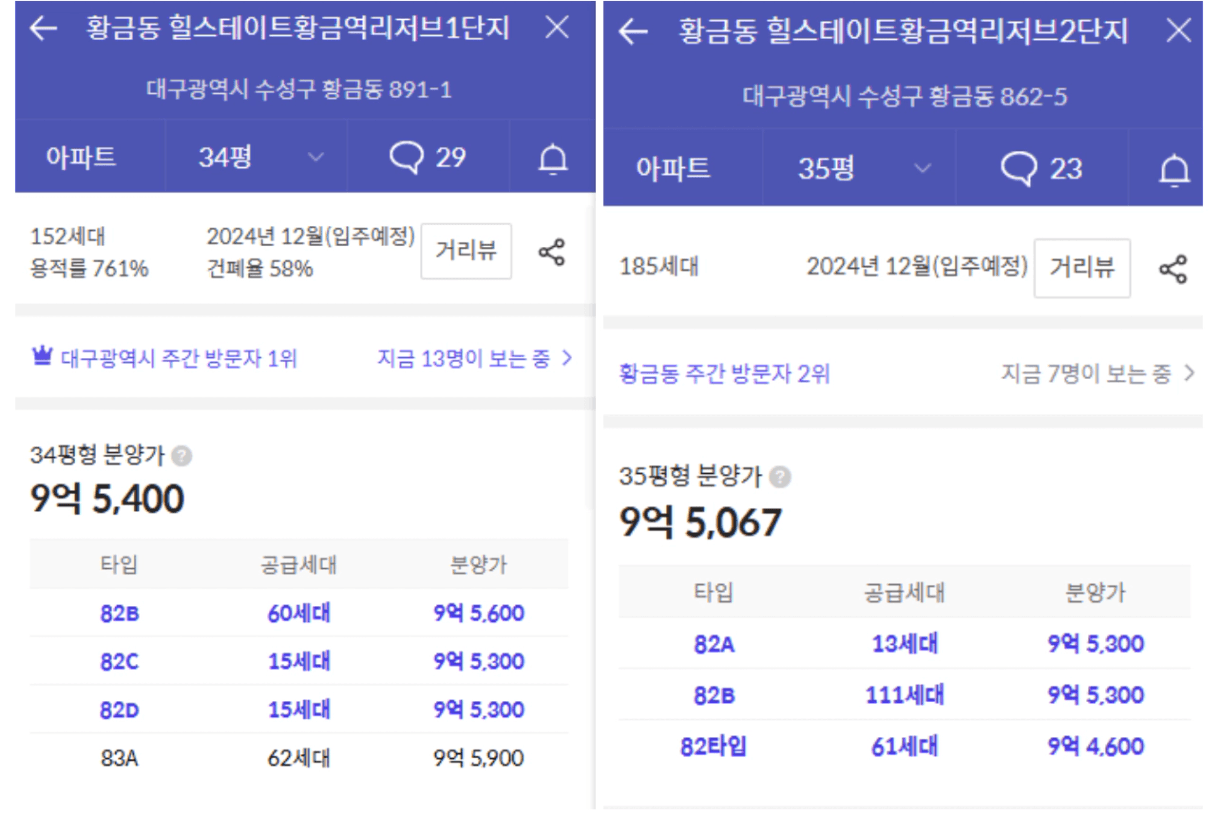Image resolution: width=1220 pixels, height=815 pixels.
Task: Click price 9억 4,600
Action: click(x=1096, y=746)
